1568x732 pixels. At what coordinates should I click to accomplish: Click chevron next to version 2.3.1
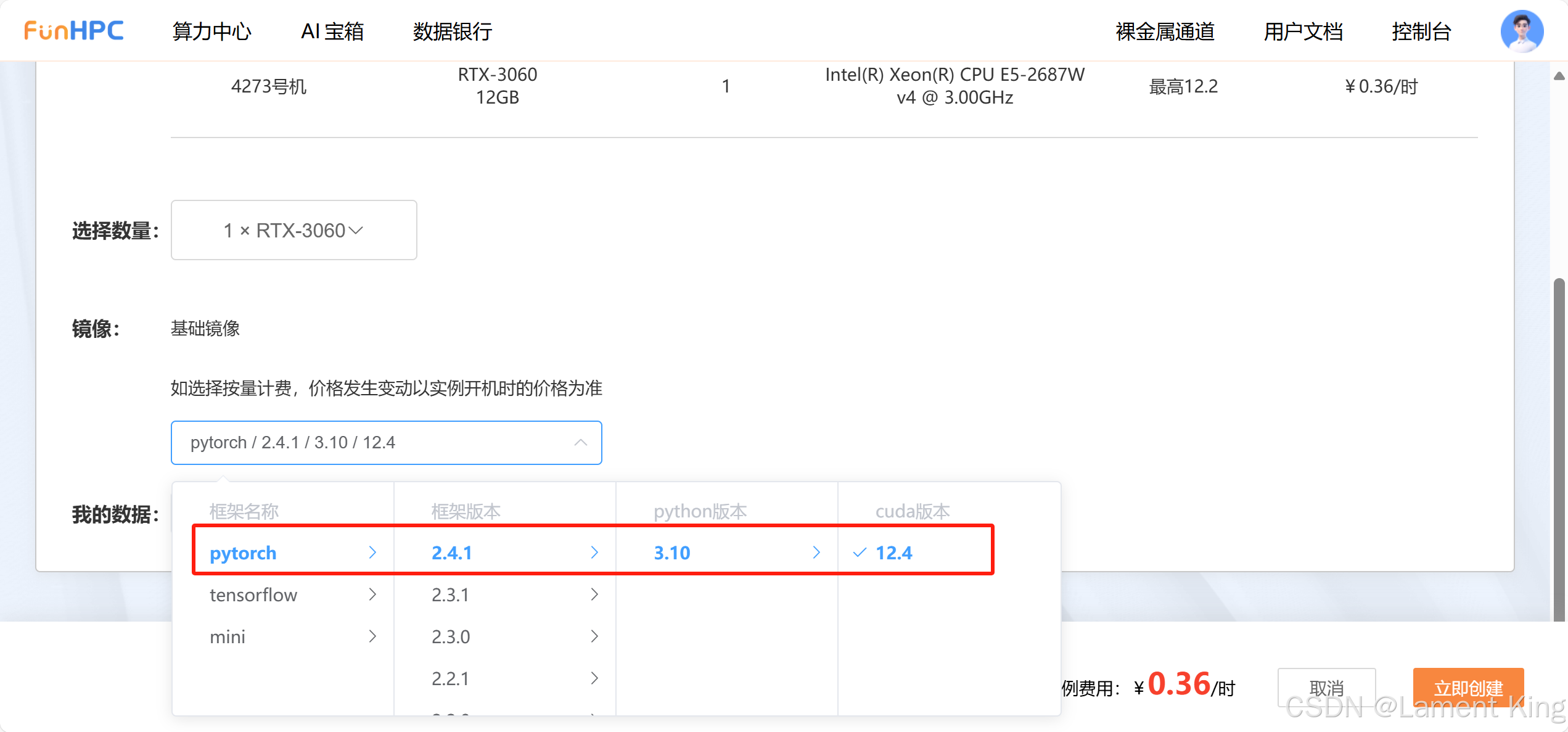pos(594,594)
